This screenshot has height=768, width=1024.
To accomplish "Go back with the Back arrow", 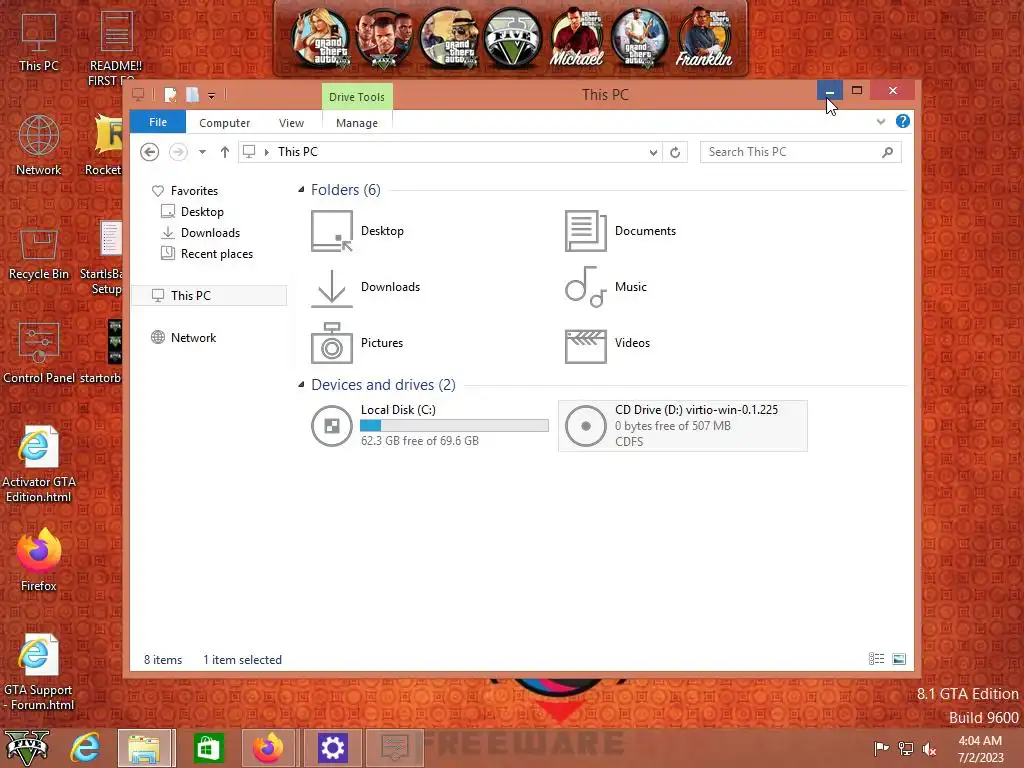I will coord(150,152).
